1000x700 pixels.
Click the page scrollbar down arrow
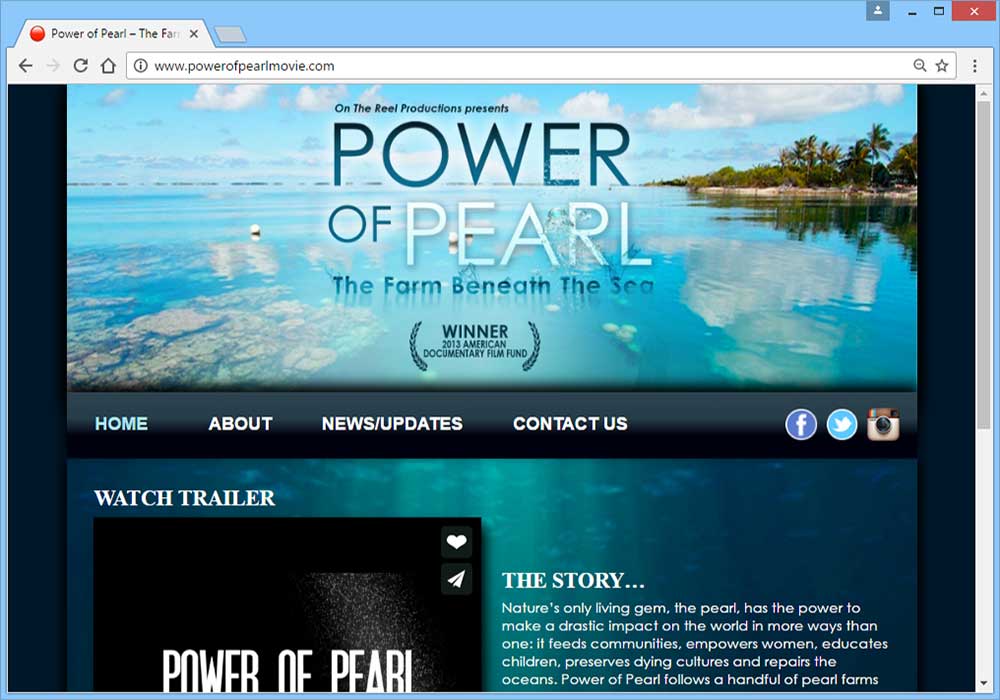click(x=984, y=683)
